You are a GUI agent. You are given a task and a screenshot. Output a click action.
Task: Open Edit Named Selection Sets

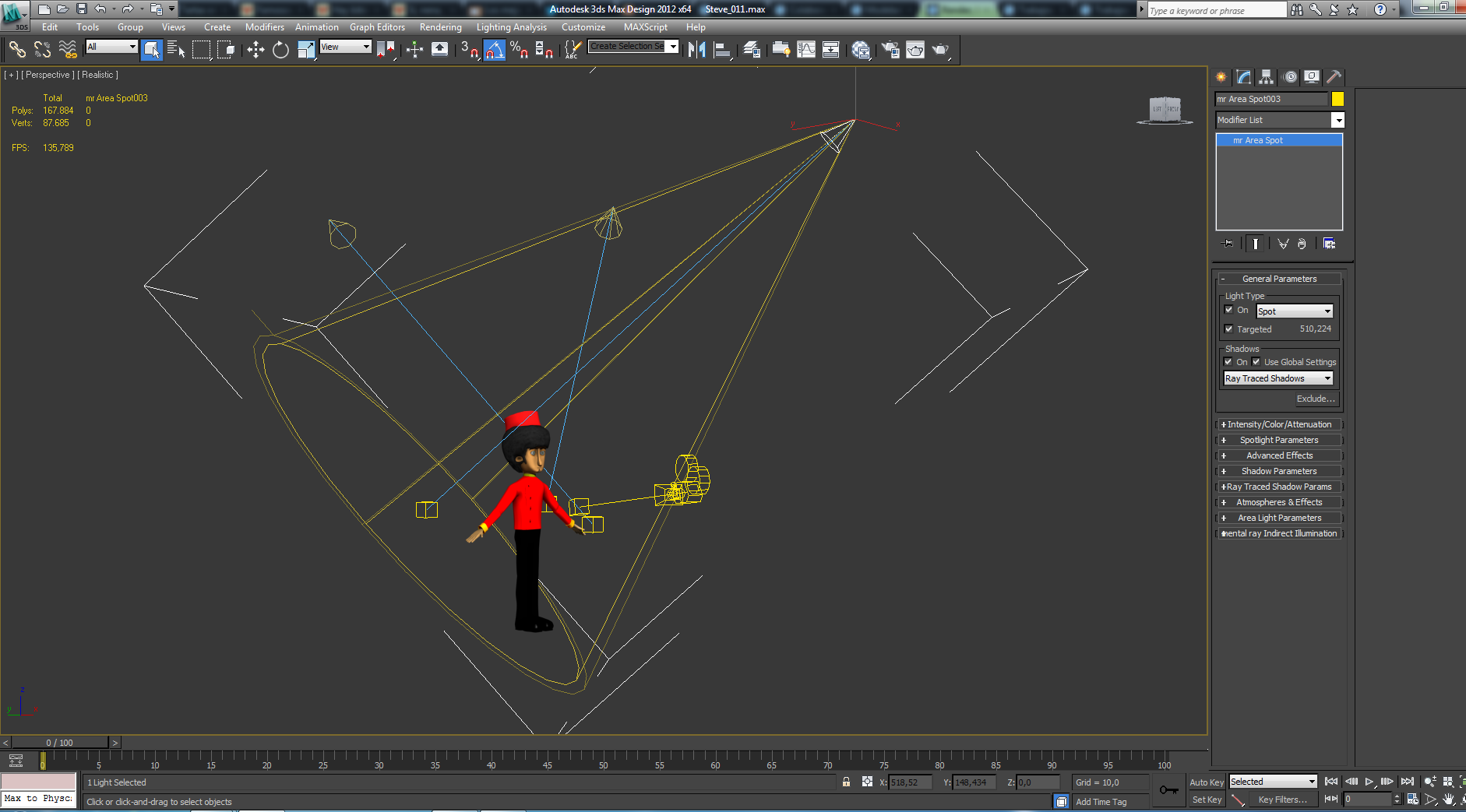tap(572, 50)
